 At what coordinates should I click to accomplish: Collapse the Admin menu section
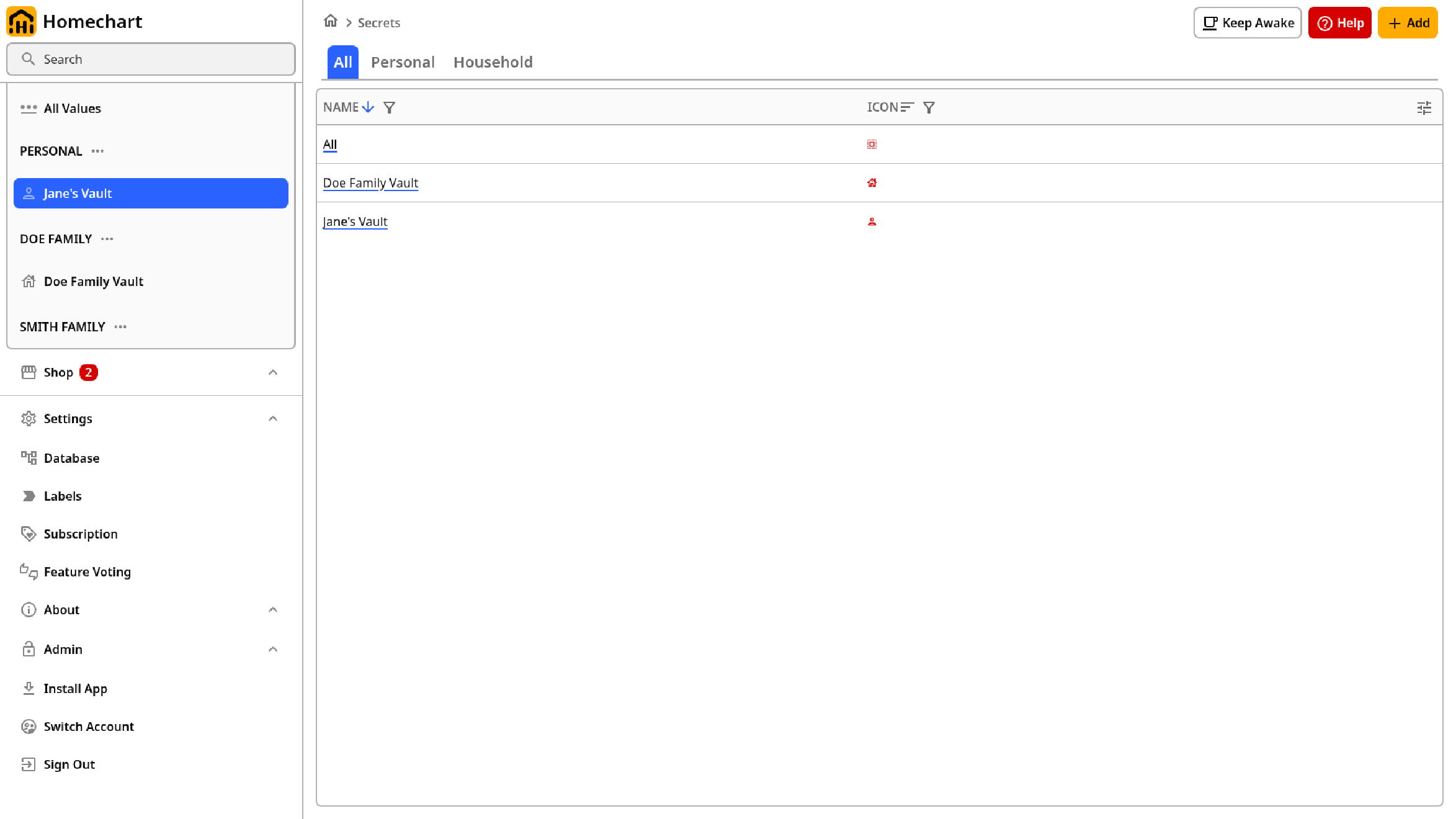273,650
